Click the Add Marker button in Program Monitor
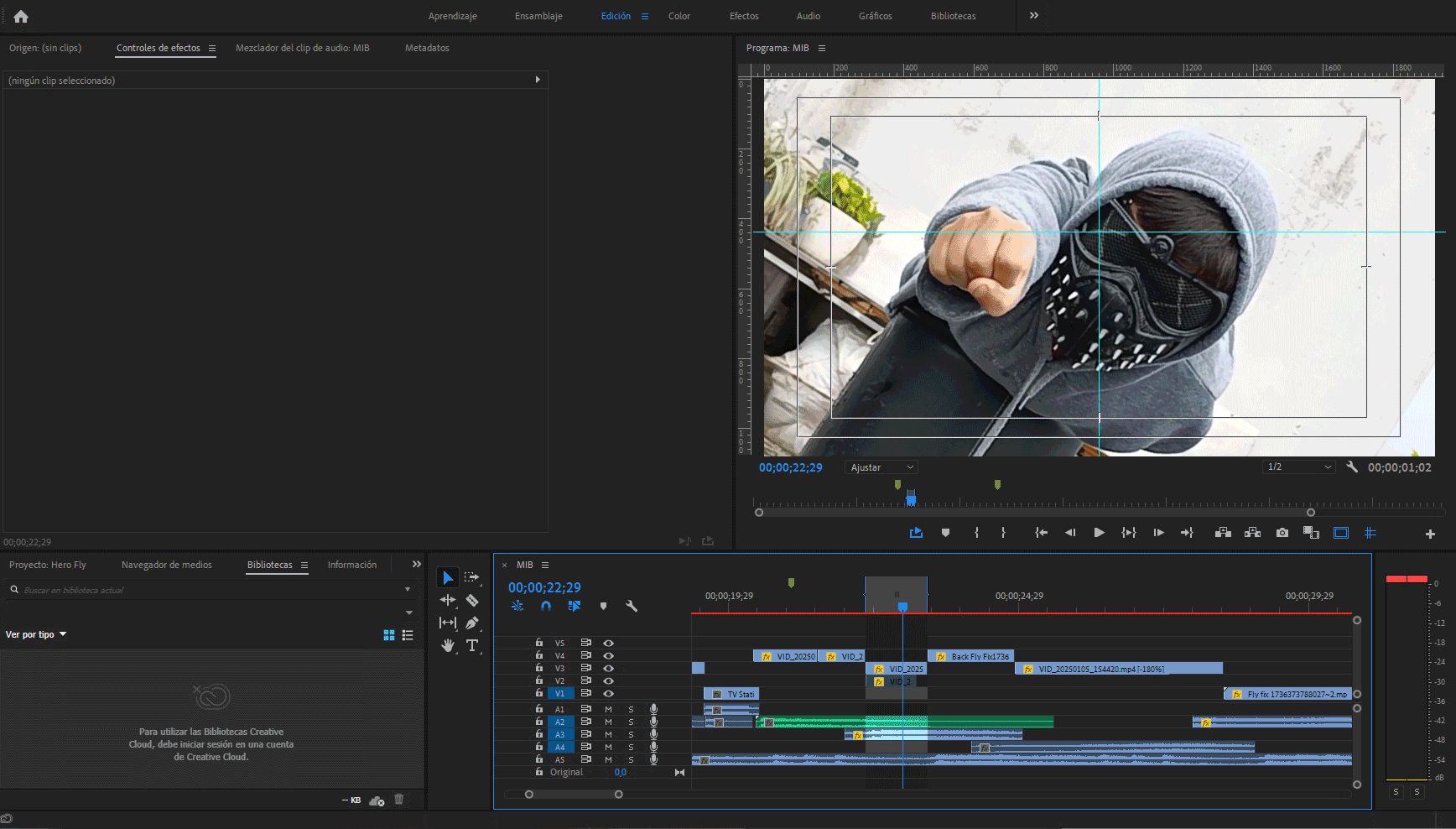 click(945, 533)
